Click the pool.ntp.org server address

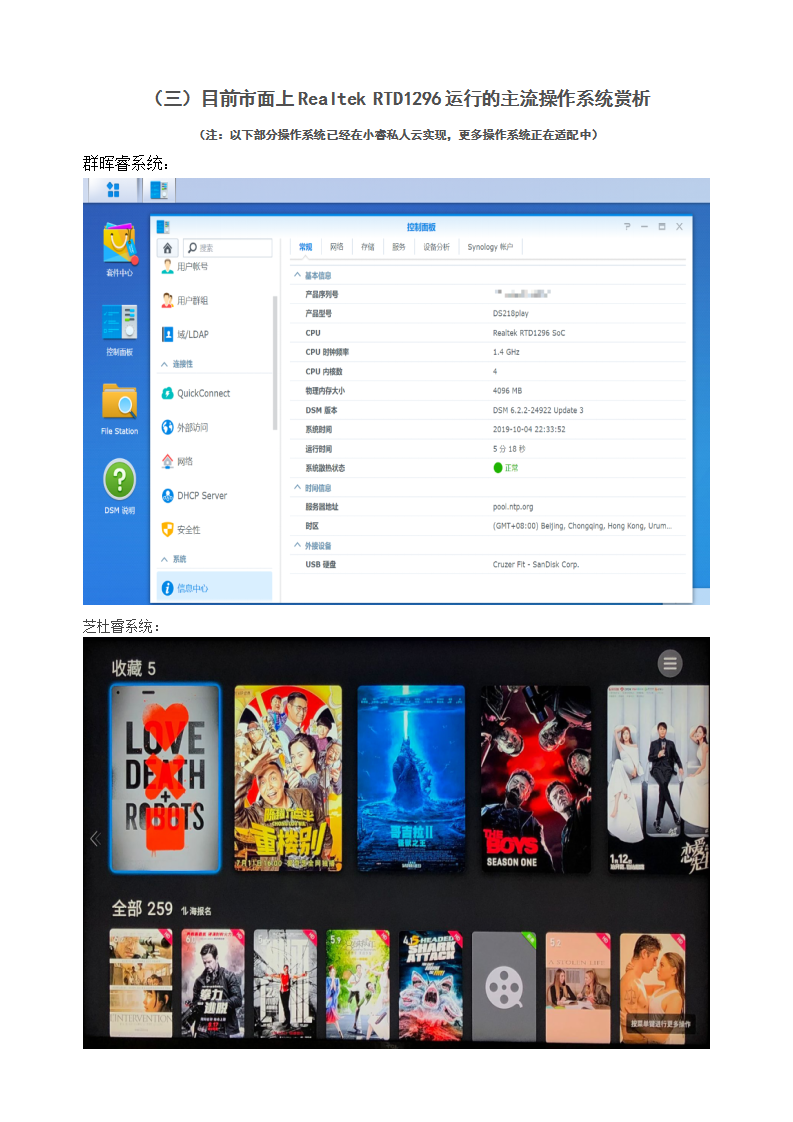click(513, 507)
